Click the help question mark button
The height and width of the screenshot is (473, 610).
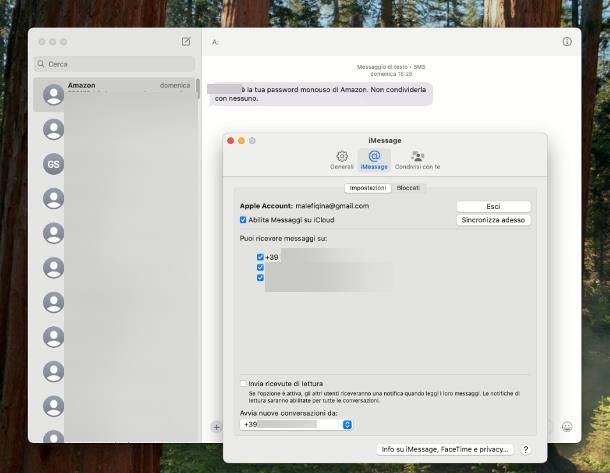tap(526, 449)
